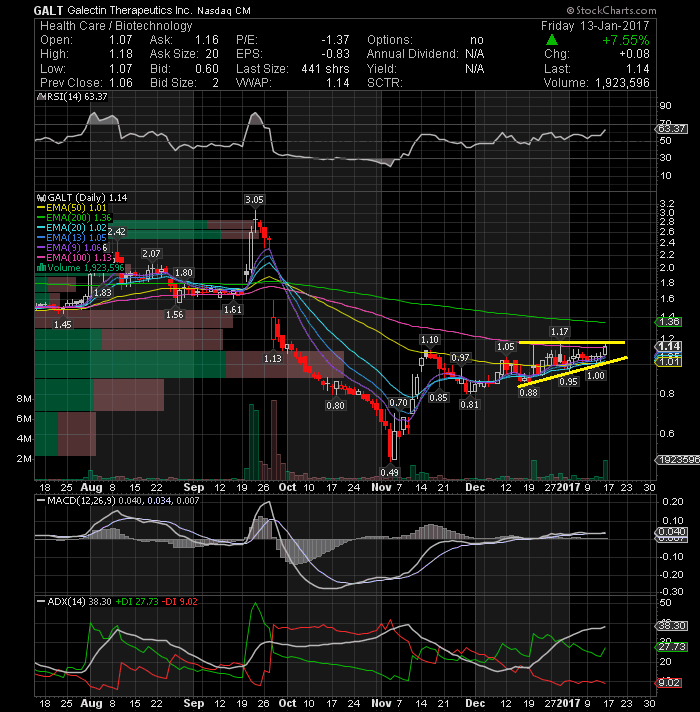700x712 pixels.
Task: Click the +7.55% percent change value
Action: (626, 40)
